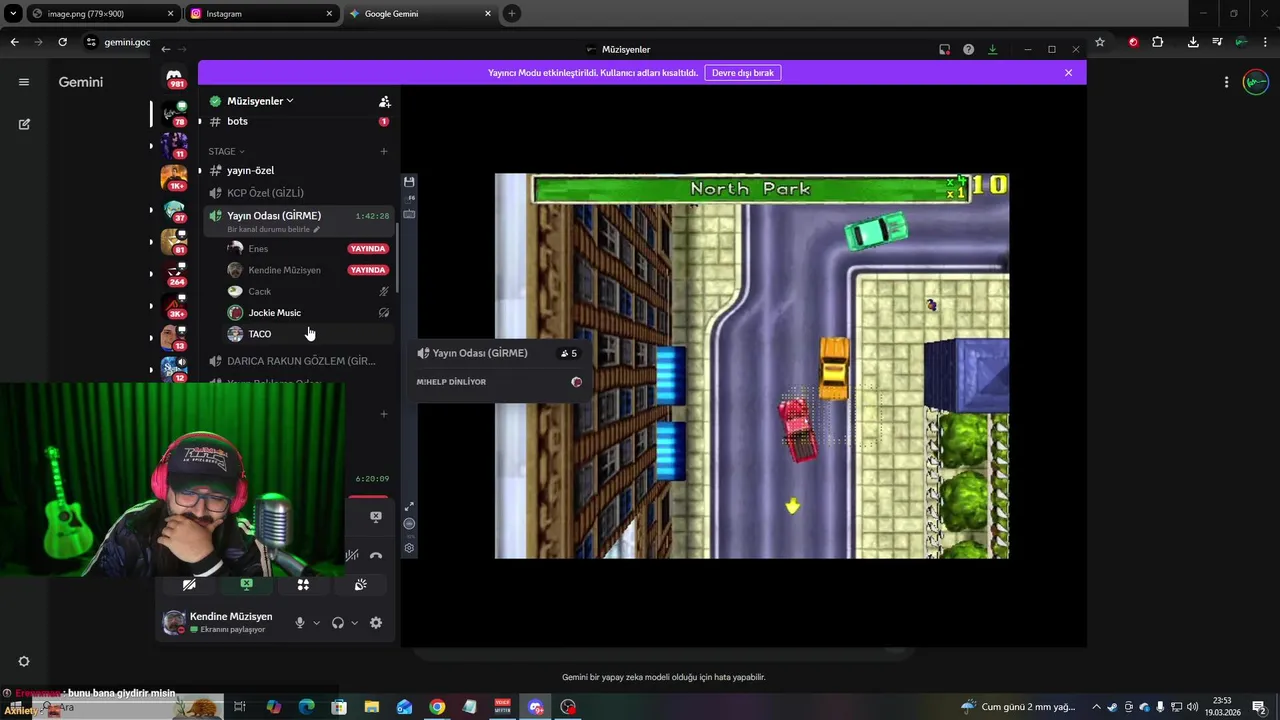This screenshot has width=1280, height=720.
Task: Watch Enes's stream via YAYINDA badge
Action: click(368, 249)
